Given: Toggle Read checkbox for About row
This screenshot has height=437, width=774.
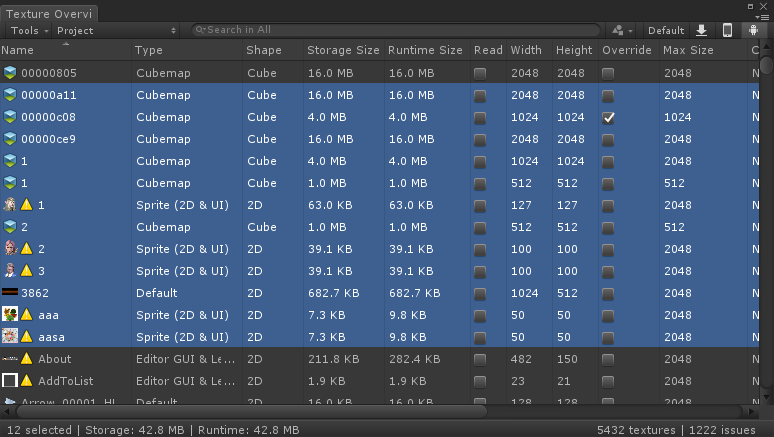Looking at the screenshot, I should (479, 359).
